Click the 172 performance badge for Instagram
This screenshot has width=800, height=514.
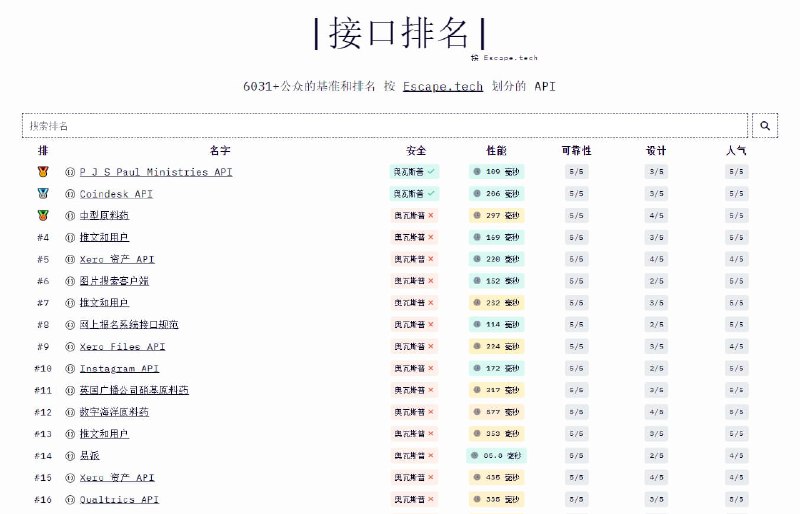tap(496, 369)
